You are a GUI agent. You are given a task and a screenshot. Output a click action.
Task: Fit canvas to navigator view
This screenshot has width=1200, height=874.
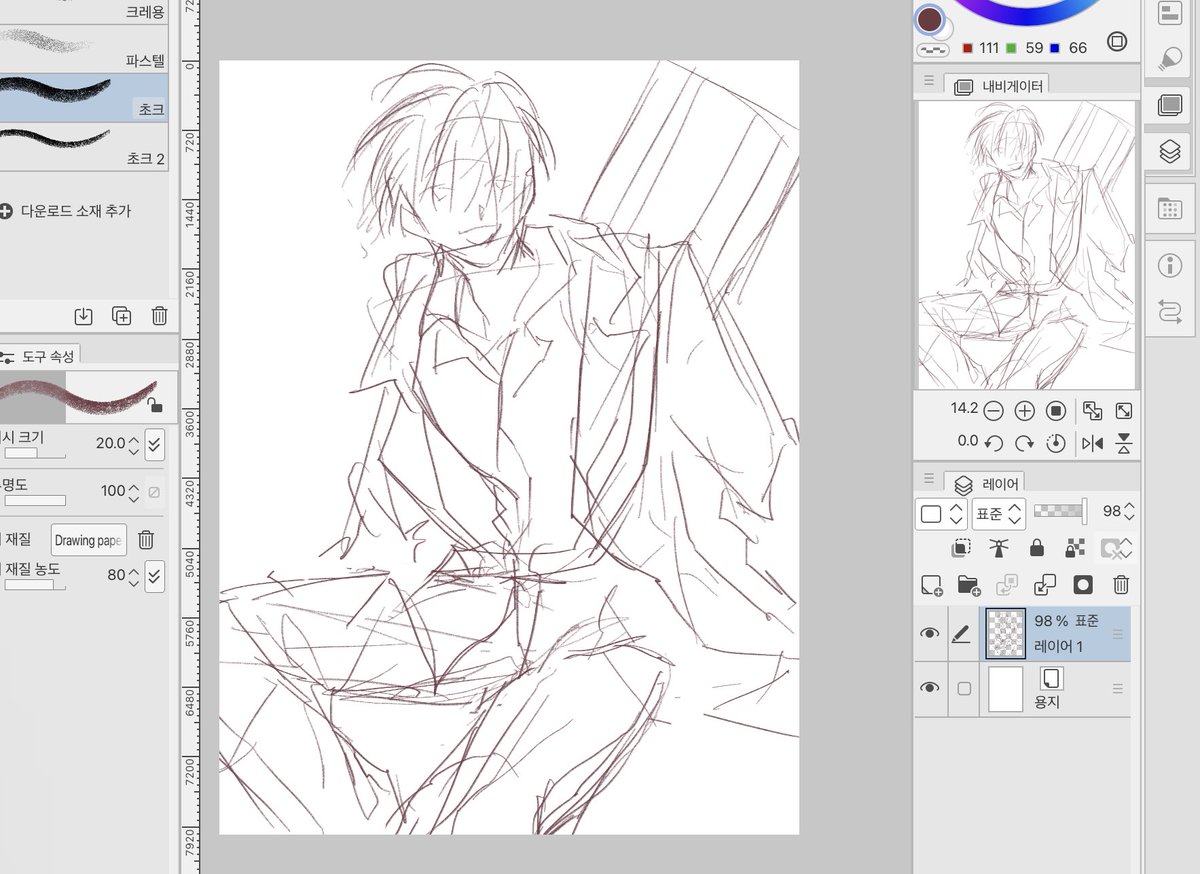point(1092,411)
